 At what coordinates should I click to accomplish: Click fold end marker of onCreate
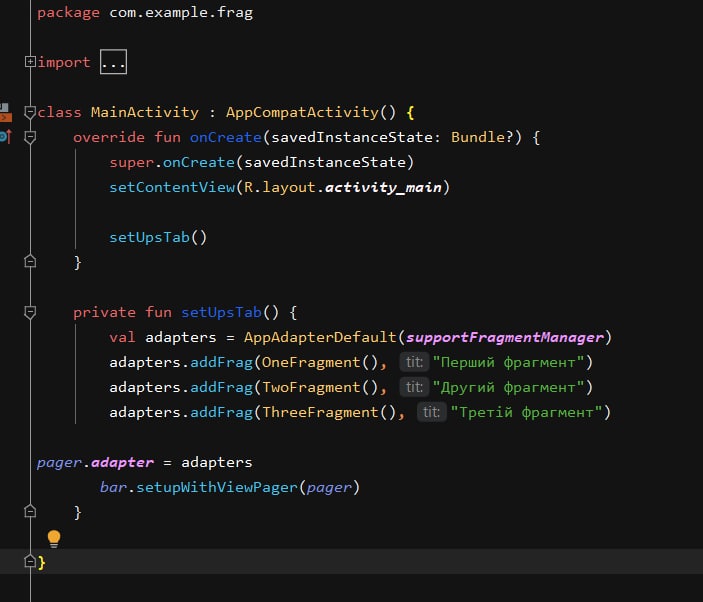click(x=30, y=261)
